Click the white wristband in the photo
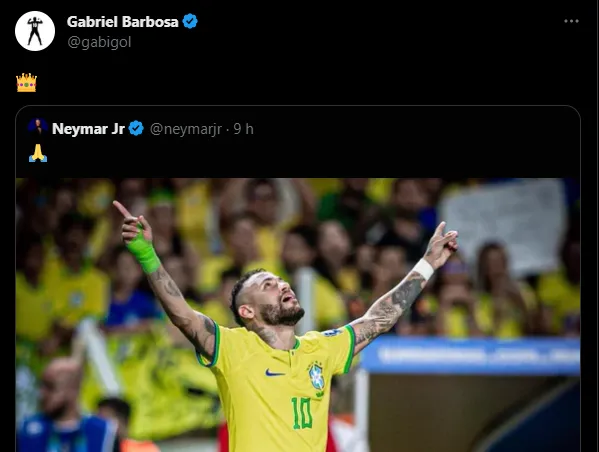This screenshot has height=452, width=599. 423,269
